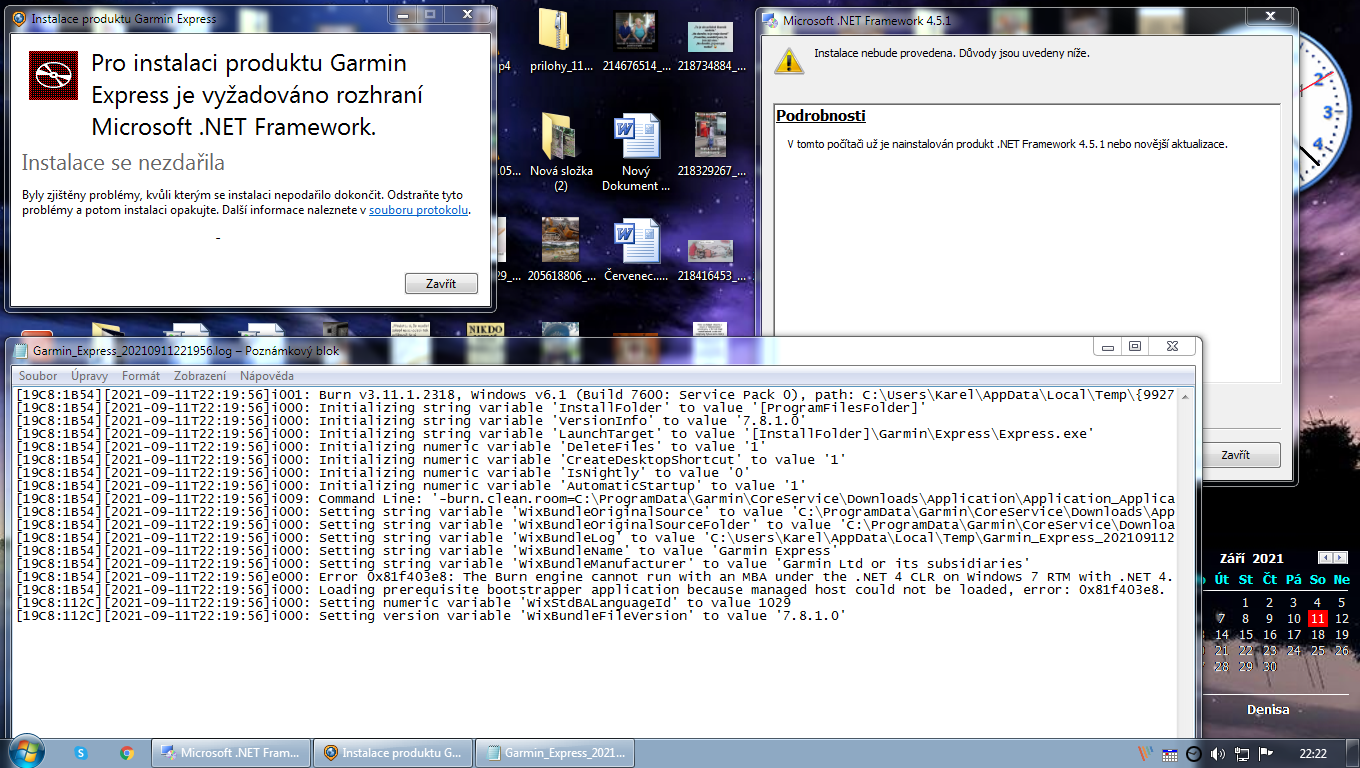Switch to Microsoft .NET Framework taskbar button

pyautogui.click(x=229, y=753)
